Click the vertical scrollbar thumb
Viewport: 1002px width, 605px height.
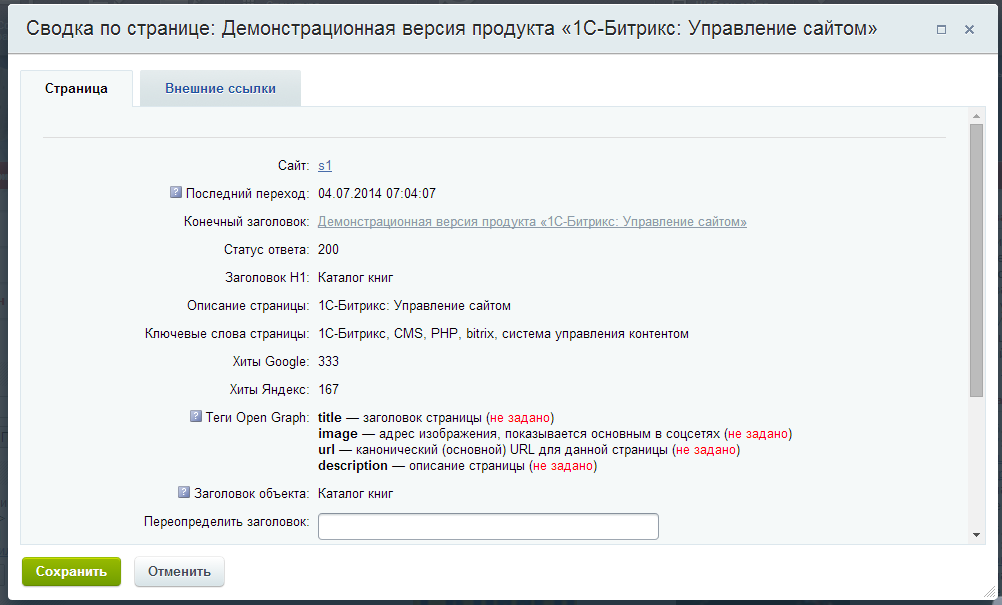[976, 260]
